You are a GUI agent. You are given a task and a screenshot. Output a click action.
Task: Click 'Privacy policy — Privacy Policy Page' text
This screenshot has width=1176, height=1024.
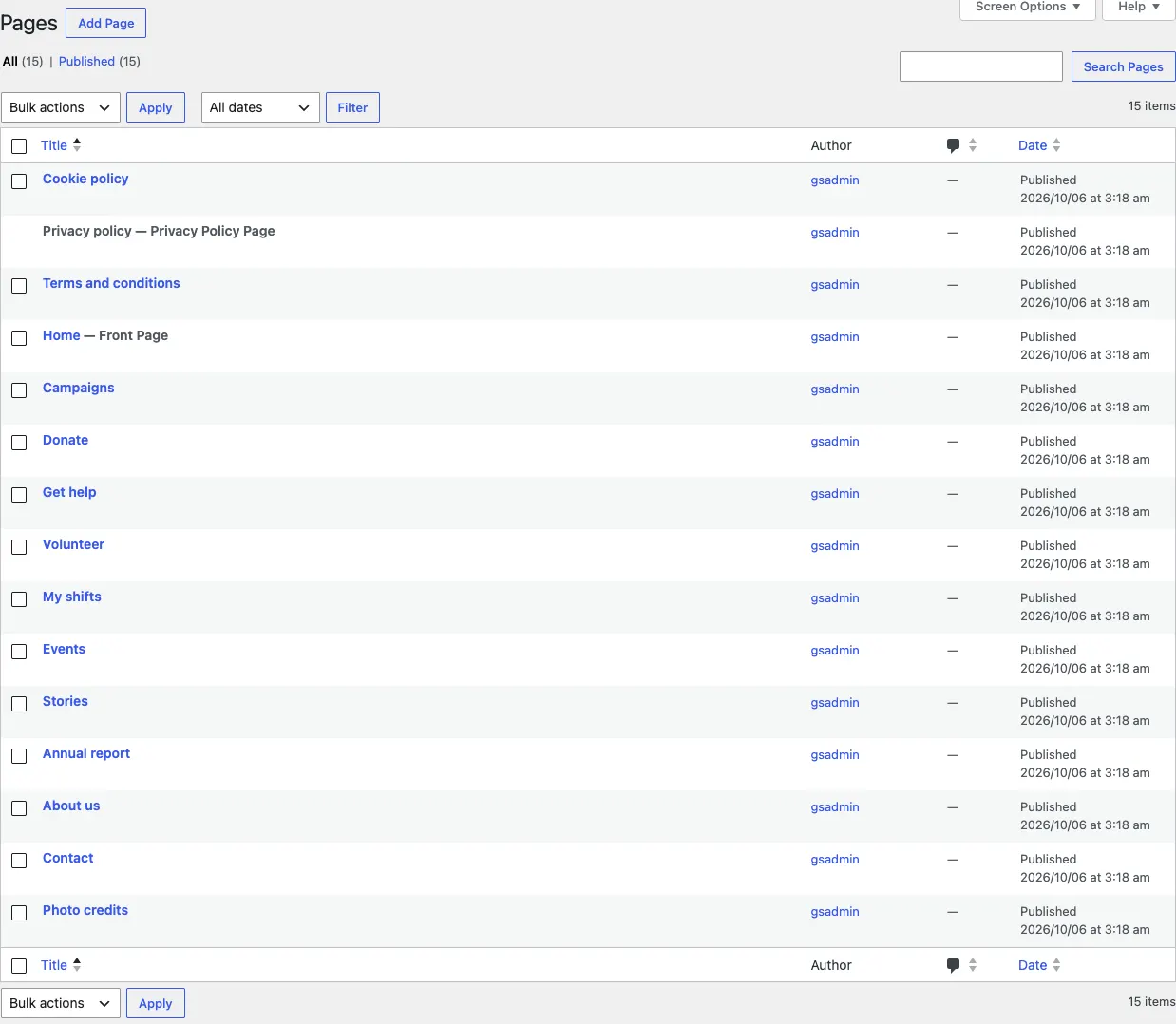(159, 231)
